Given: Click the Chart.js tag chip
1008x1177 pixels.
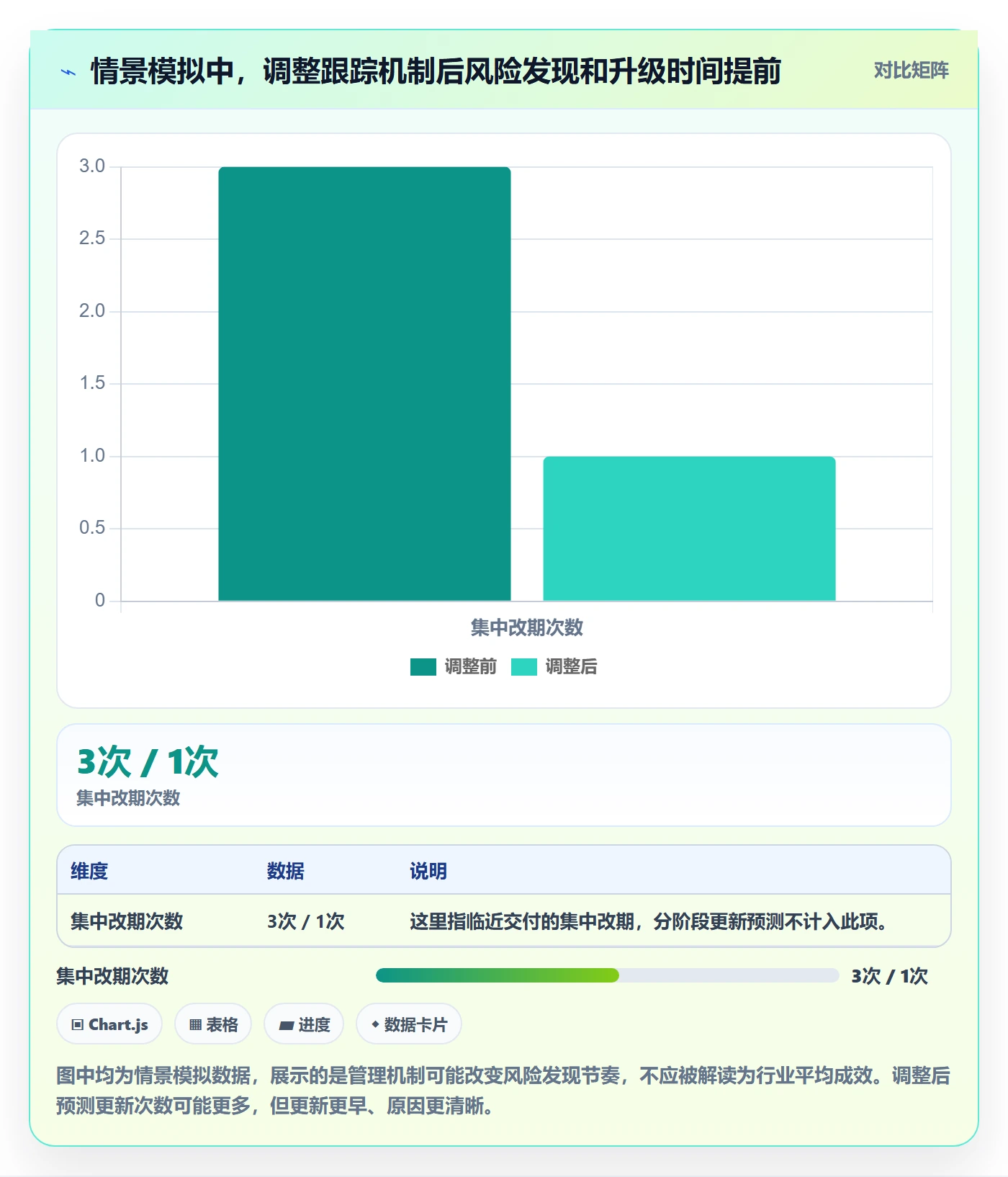Looking at the screenshot, I should point(109,1024).
